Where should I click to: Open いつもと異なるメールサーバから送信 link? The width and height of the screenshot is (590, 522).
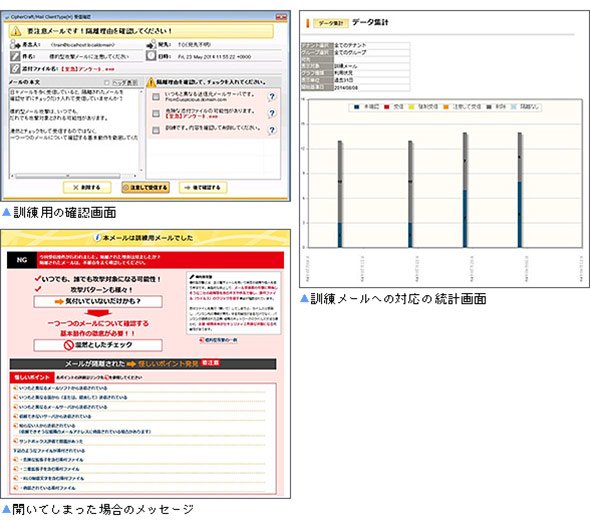[63, 407]
